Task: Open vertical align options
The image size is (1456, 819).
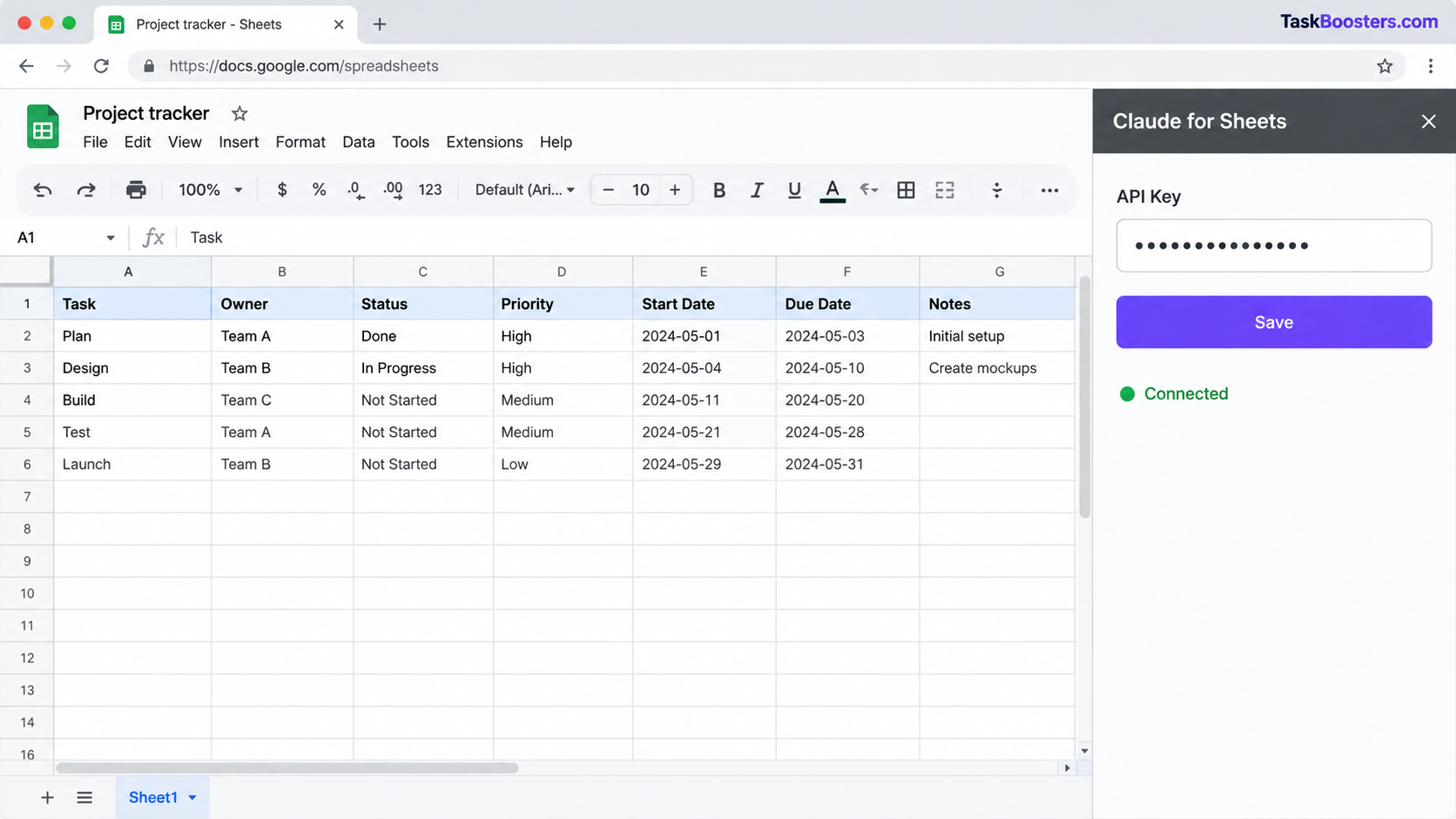Action: click(x=997, y=190)
